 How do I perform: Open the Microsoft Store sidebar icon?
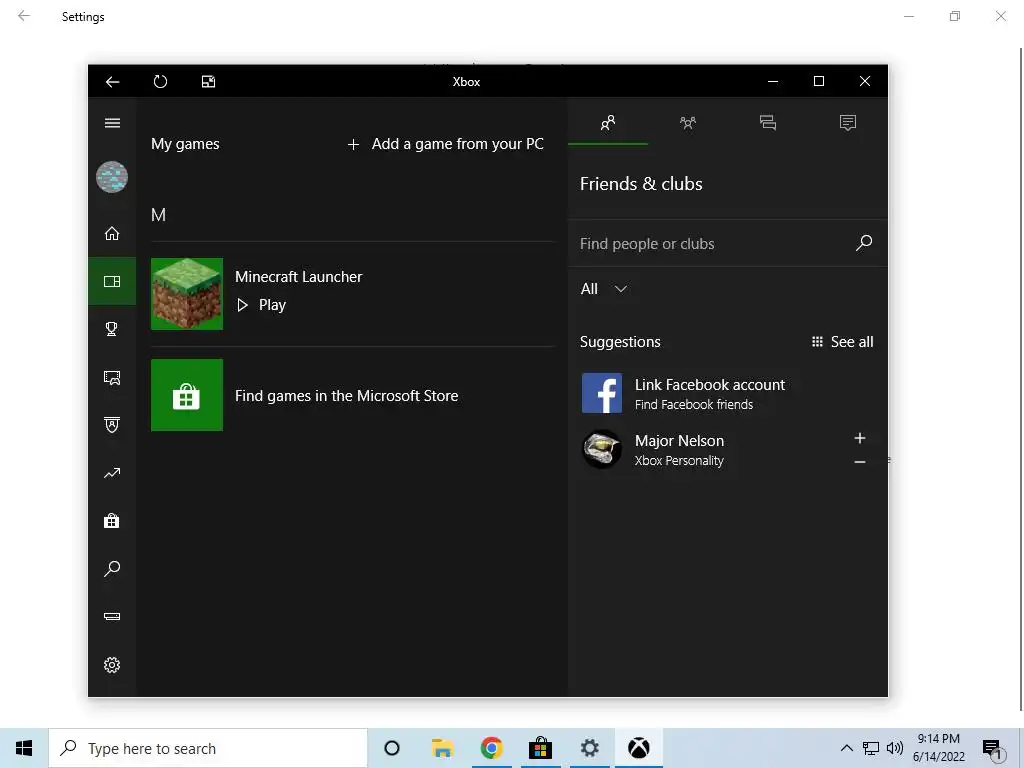112,520
